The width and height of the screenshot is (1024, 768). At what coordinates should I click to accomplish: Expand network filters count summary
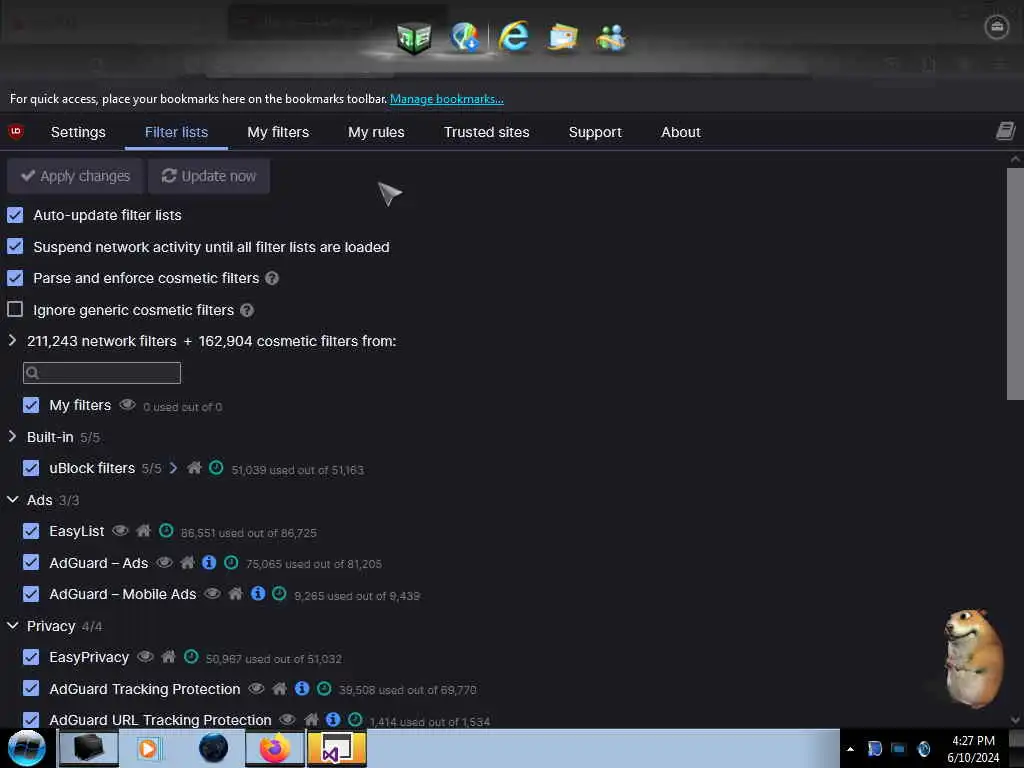(x=12, y=340)
